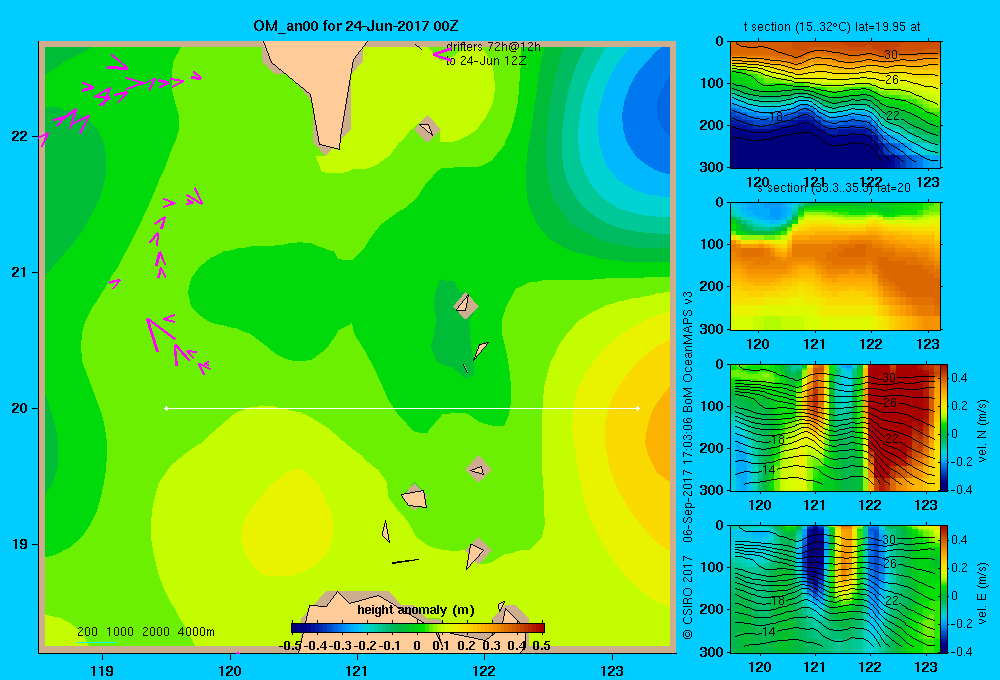The height and width of the screenshot is (680, 1000).
Task: Open the northward velocity section plot
Action: coord(835,427)
